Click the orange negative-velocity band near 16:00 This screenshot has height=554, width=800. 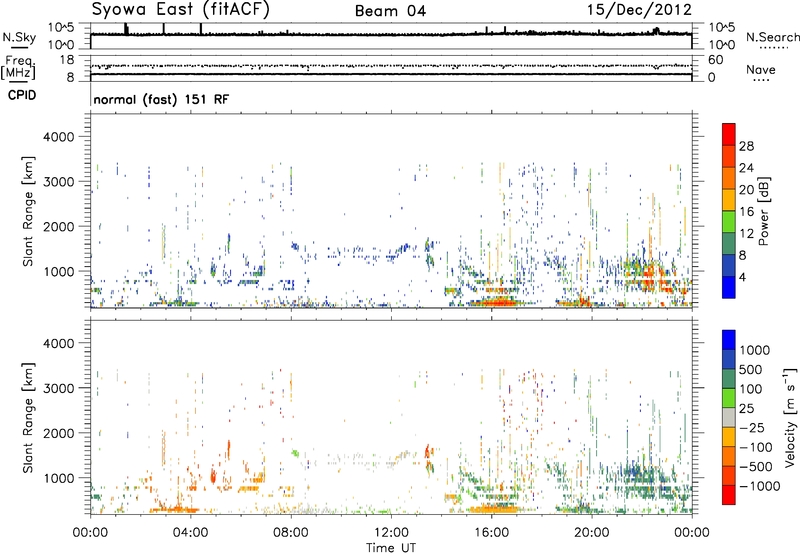click(x=494, y=509)
